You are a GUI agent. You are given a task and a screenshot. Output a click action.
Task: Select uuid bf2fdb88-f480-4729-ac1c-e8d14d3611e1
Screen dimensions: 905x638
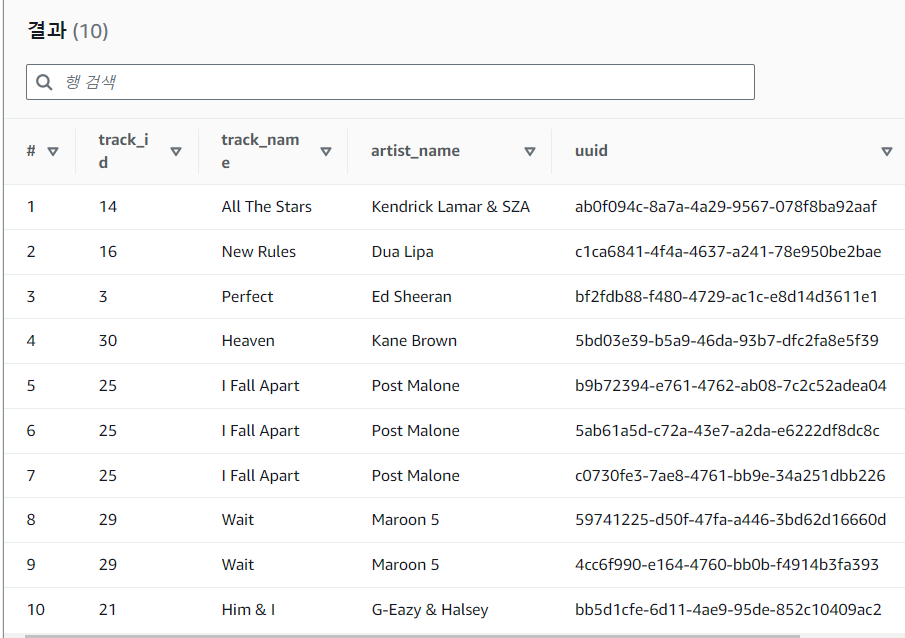(x=726, y=297)
